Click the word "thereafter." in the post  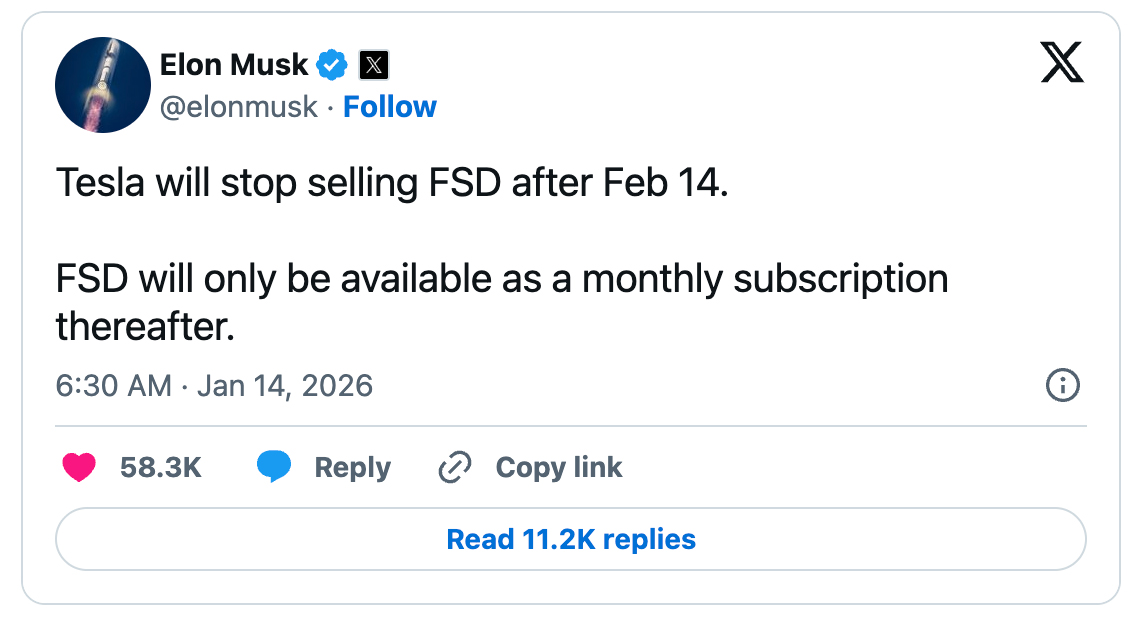click(145, 326)
